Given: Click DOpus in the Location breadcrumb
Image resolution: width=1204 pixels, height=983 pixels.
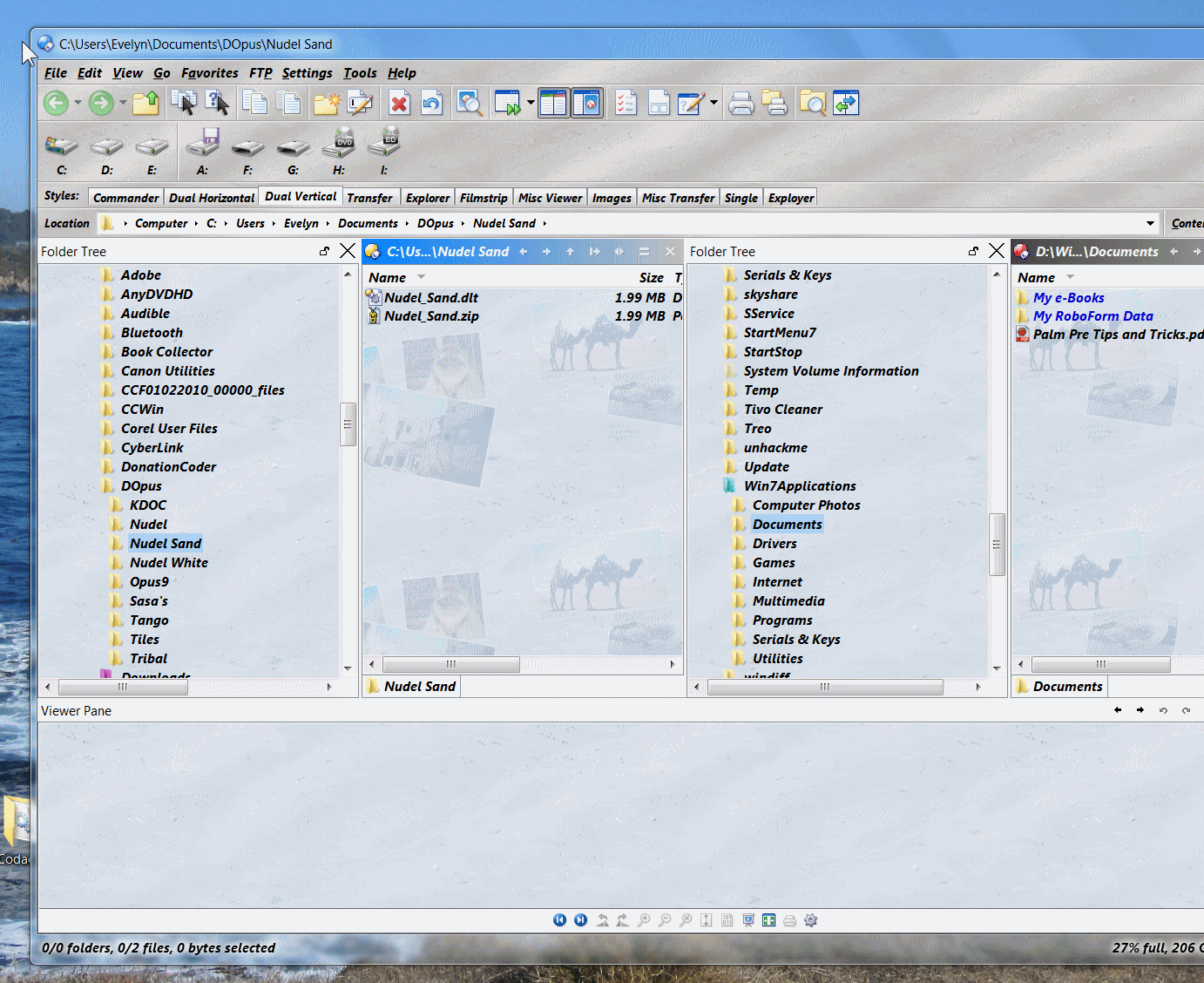Looking at the screenshot, I should (436, 224).
